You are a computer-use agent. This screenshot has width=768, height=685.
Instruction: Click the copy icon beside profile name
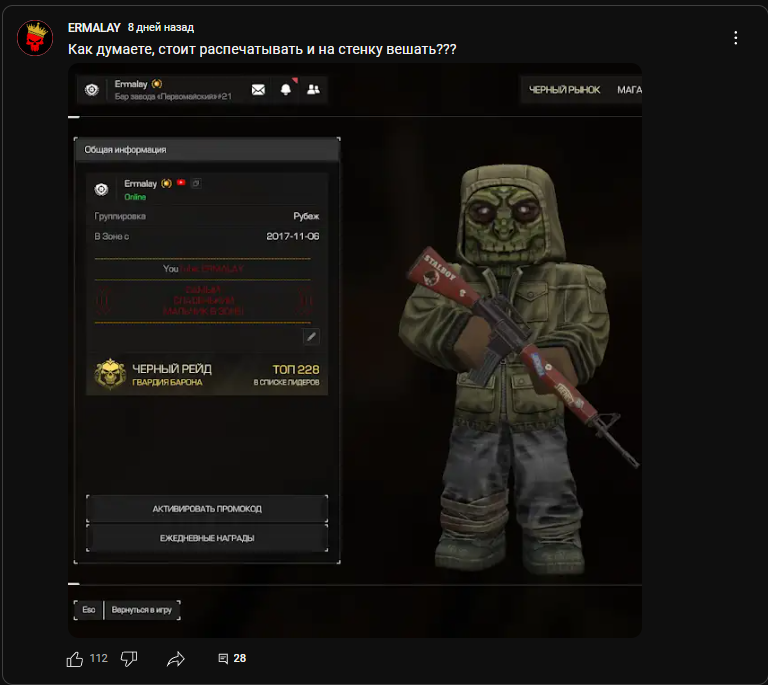pyautogui.click(x=196, y=183)
